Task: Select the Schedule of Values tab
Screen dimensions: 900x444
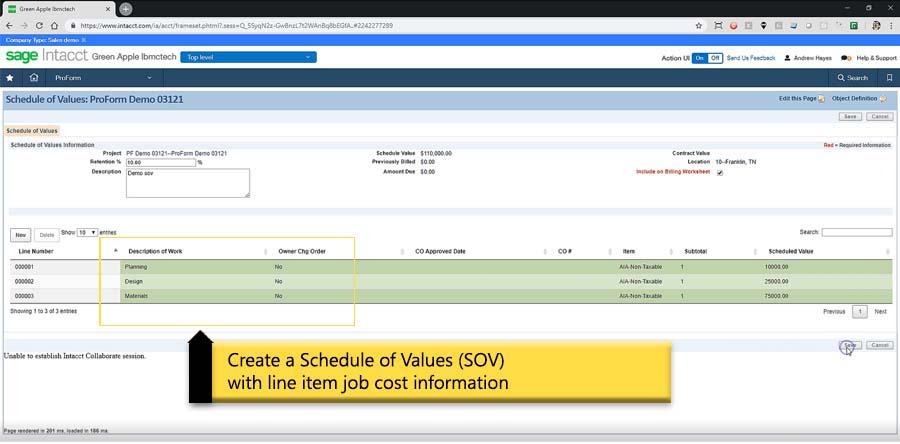Action: point(32,131)
